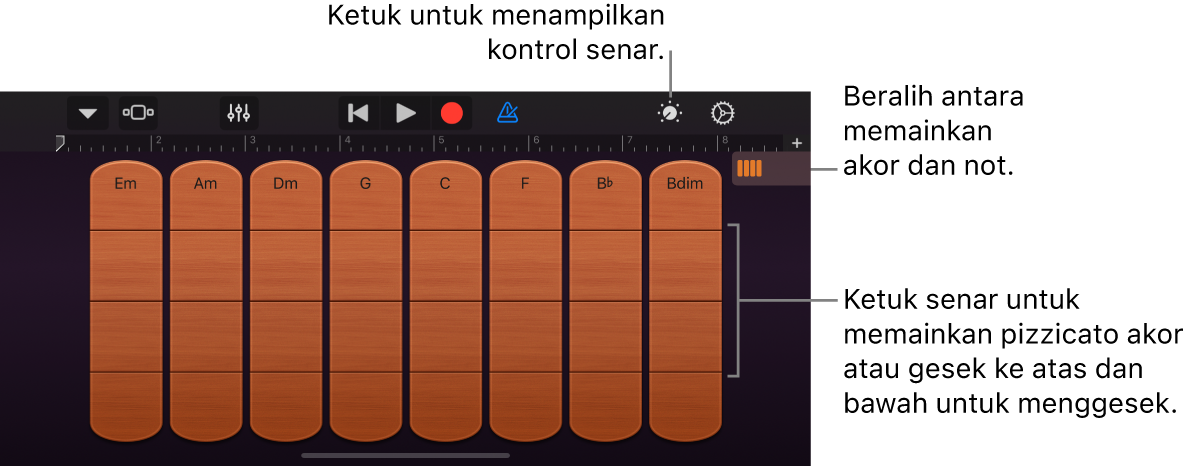The image size is (1192, 466).
Task: Open the navigation dropdown arrow button
Action: [88, 113]
